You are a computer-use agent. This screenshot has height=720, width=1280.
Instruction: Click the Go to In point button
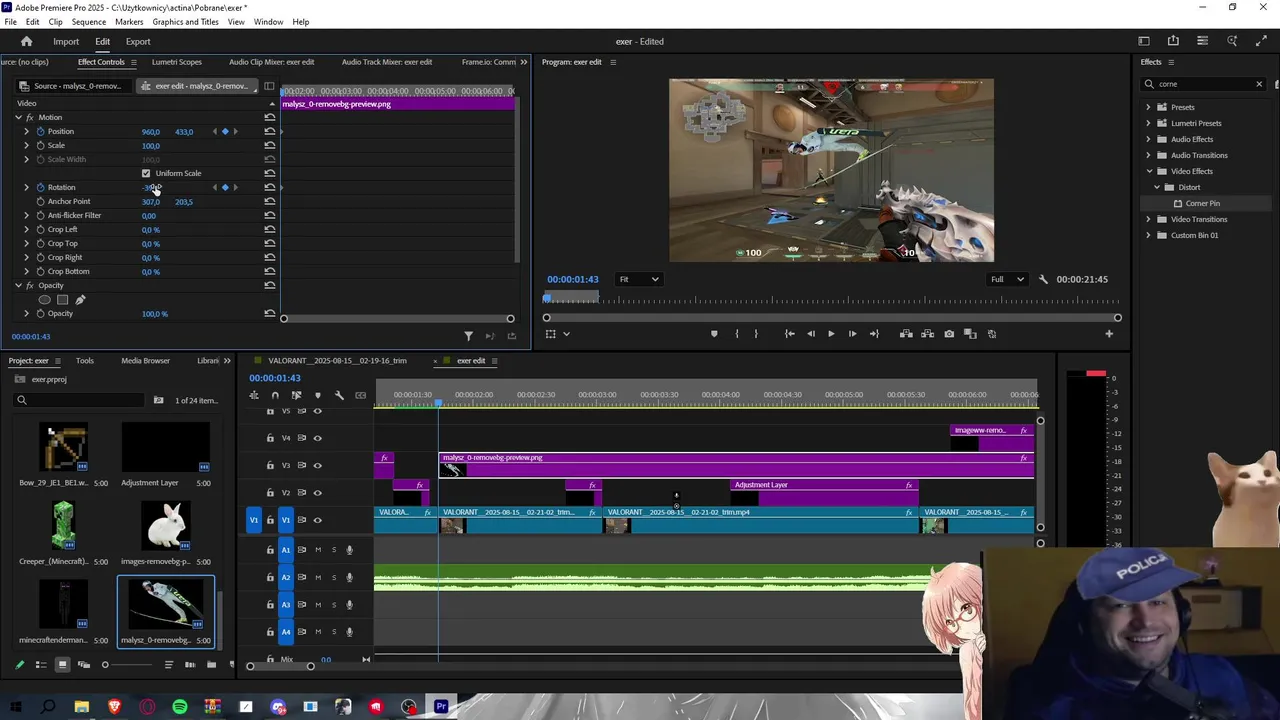click(x=789, y=334)
